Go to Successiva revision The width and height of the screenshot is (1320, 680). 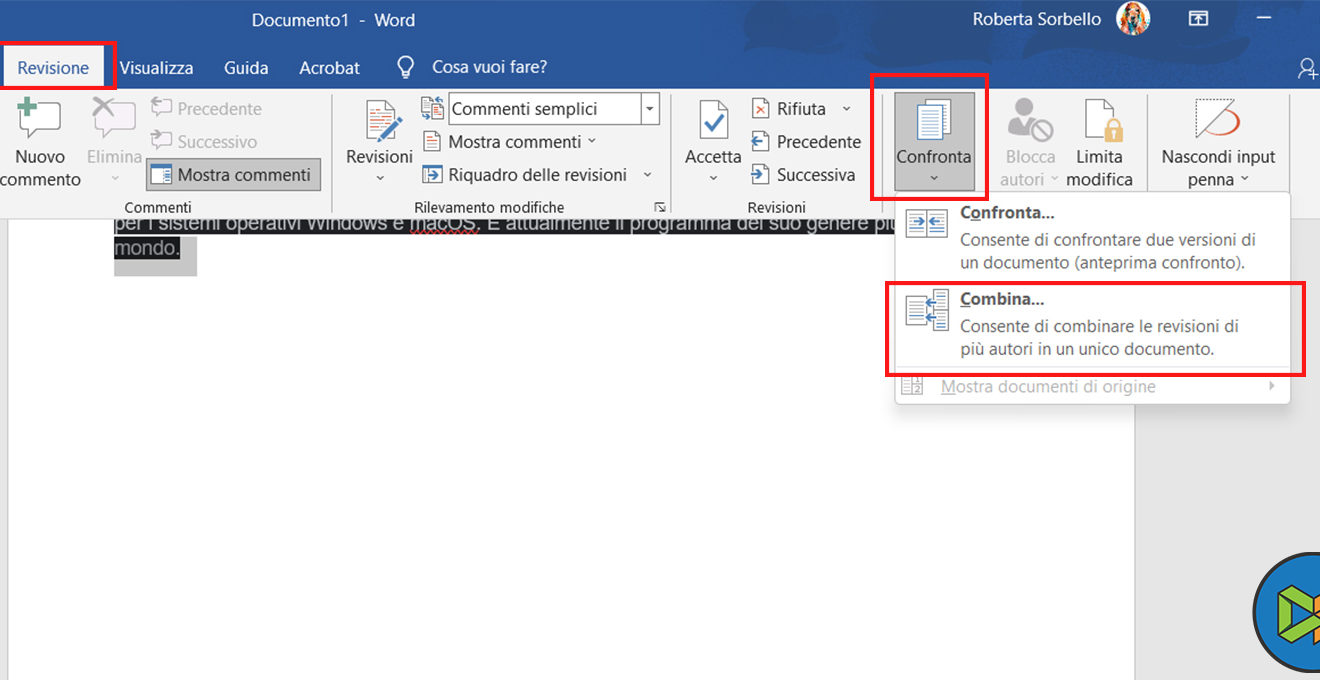pyautogui.click(x=803, y=175)
